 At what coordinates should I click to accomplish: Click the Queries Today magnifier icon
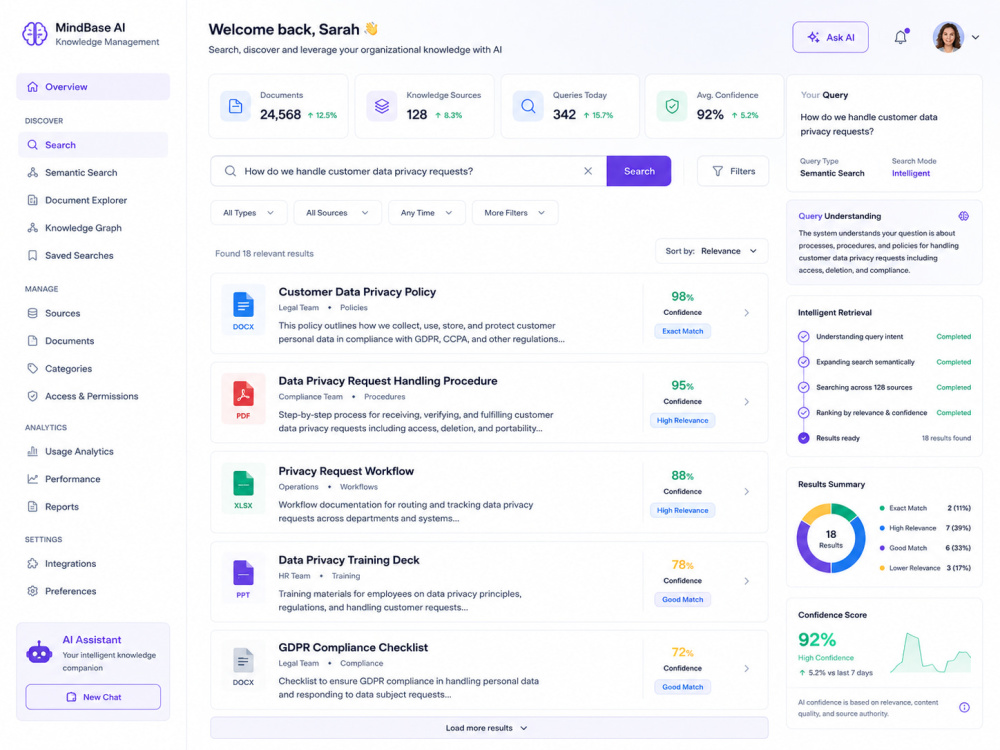pos(528,106)
